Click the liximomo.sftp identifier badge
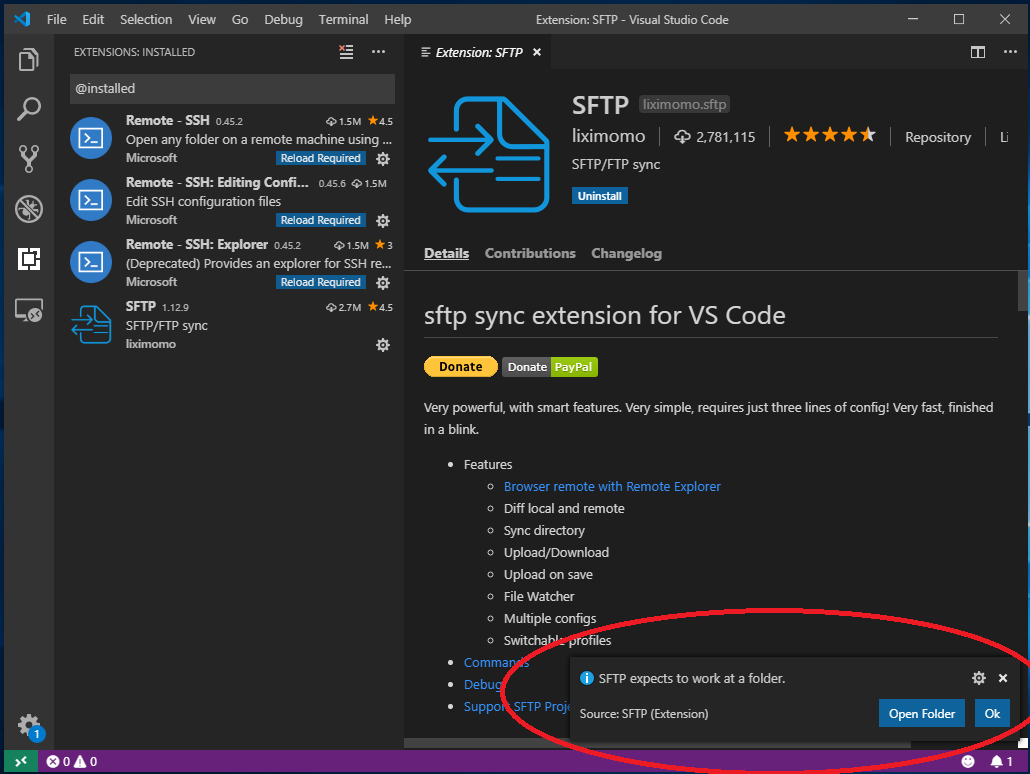1030x774 pixels. coord(684,104)
